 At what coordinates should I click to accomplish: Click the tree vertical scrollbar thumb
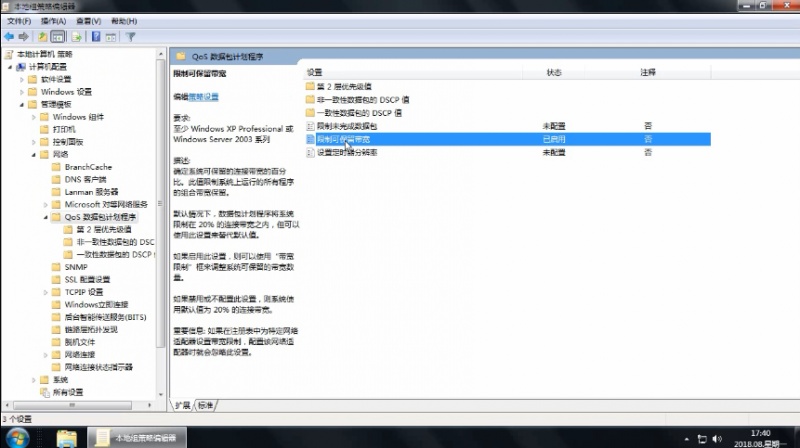click(161, 203)
